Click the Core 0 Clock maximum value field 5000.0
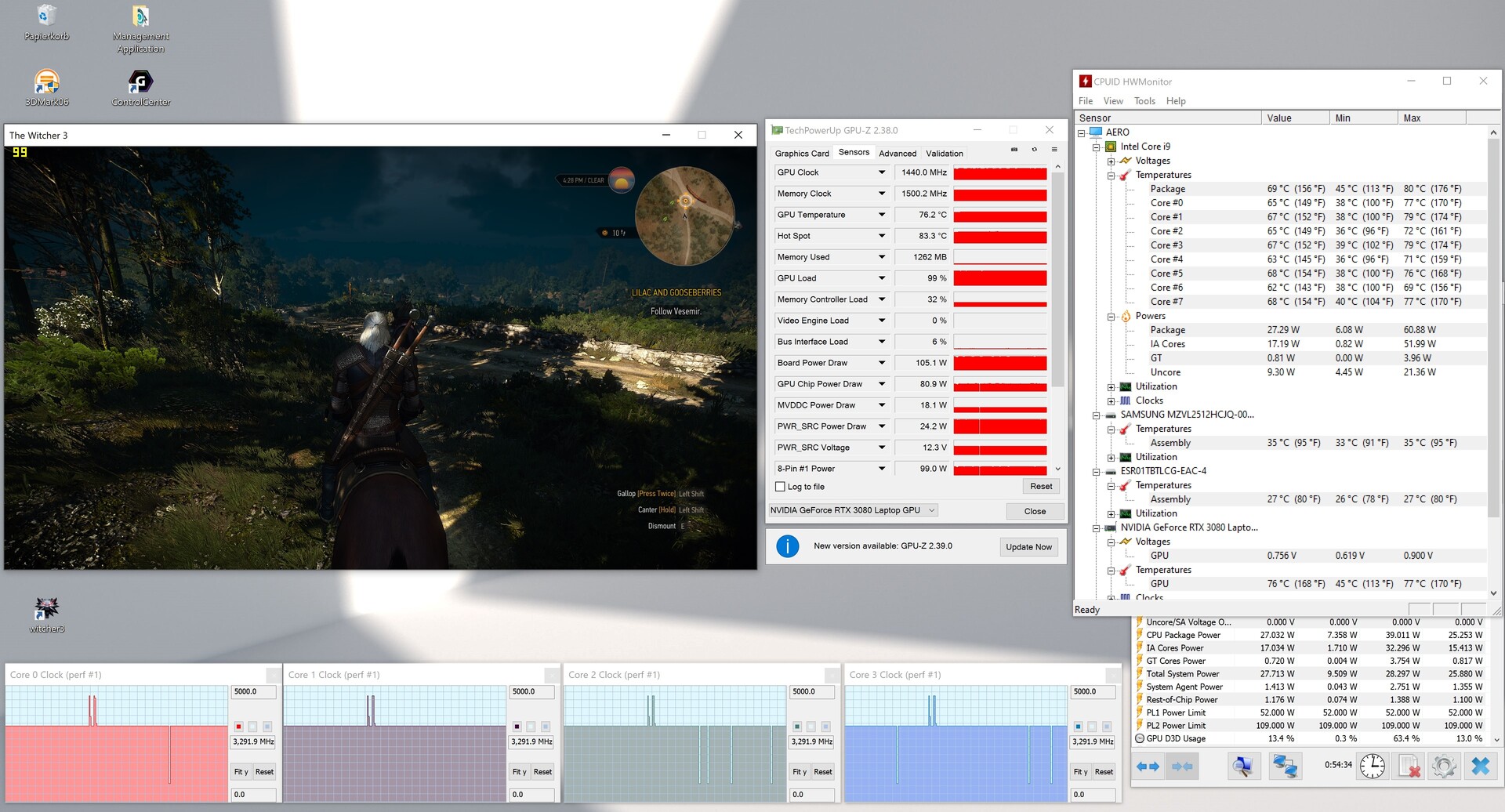Screen dimensions: 1505x812 (x=253, y=692)
